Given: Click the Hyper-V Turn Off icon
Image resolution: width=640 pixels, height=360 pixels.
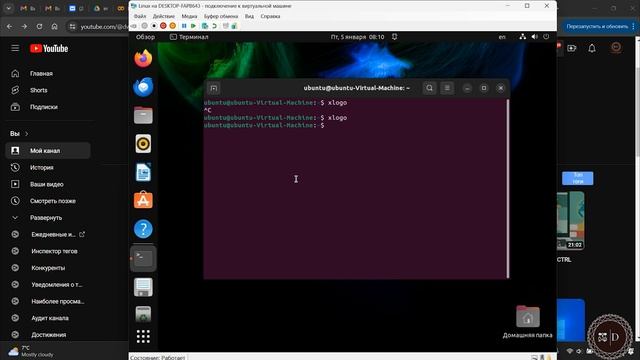Looking at the screenshot, I should (154, 26).
